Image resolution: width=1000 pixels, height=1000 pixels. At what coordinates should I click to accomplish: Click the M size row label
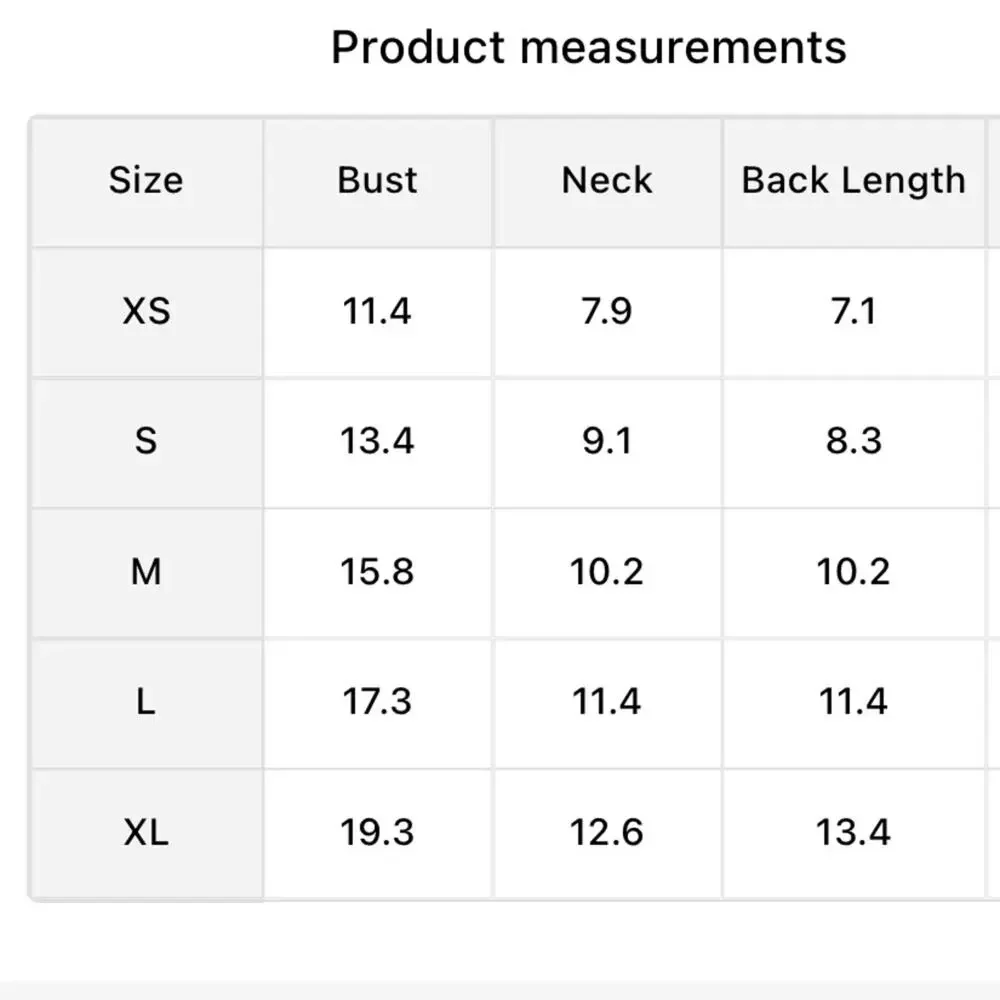point(147,571)
